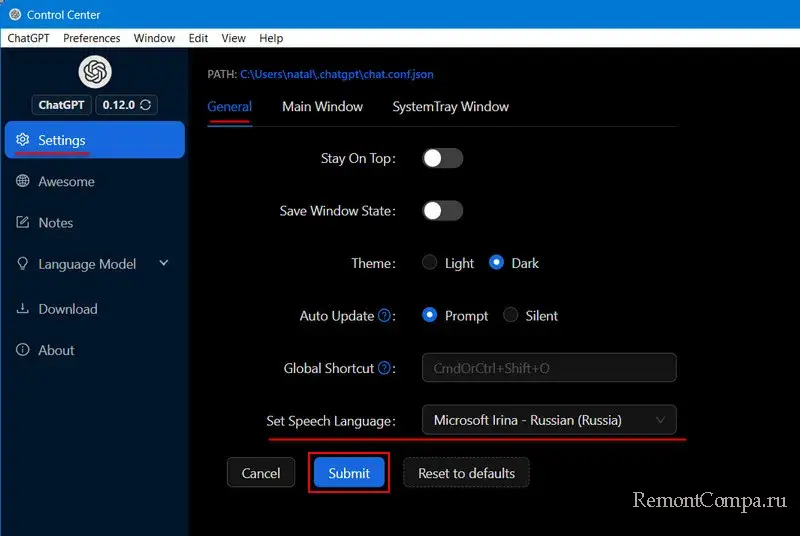Open the Set Speech Language dropdown
The width and height of the screenshot is (800, 536).
coord(548,421)
